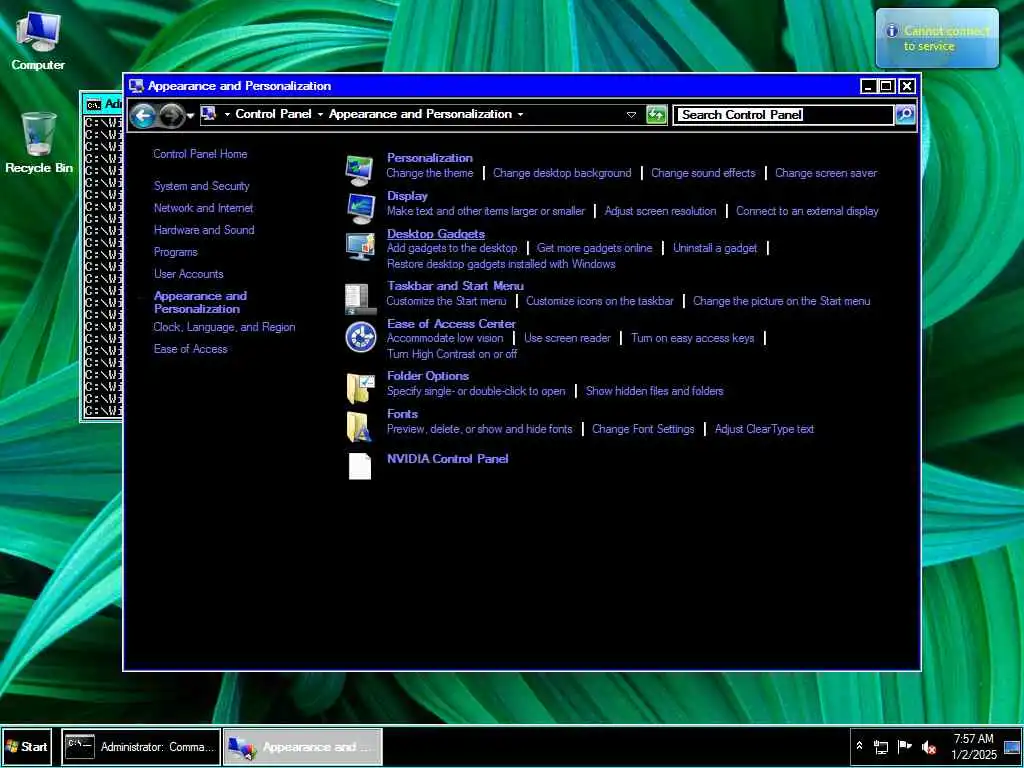Click the taskbar clock showing 7:57 AM

tap(974, 746)
